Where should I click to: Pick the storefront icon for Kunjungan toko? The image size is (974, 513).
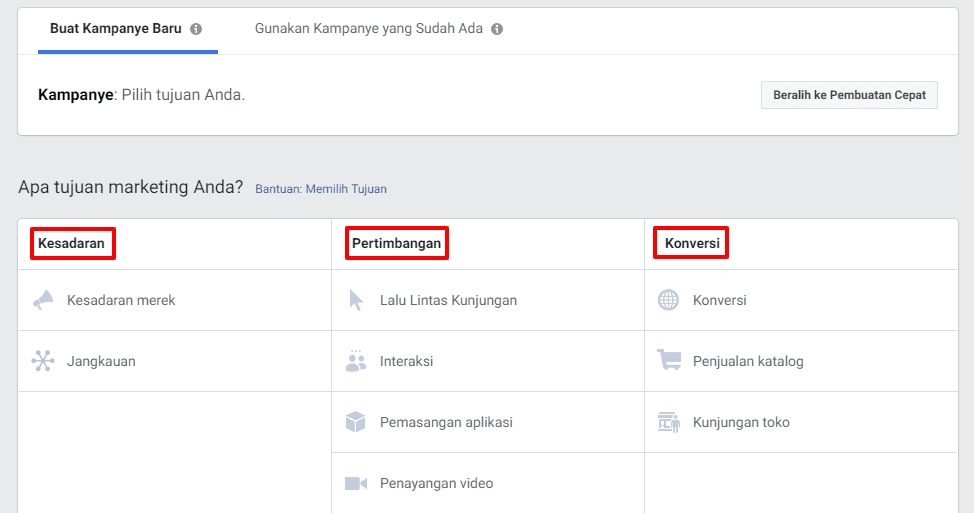point(668,422)
